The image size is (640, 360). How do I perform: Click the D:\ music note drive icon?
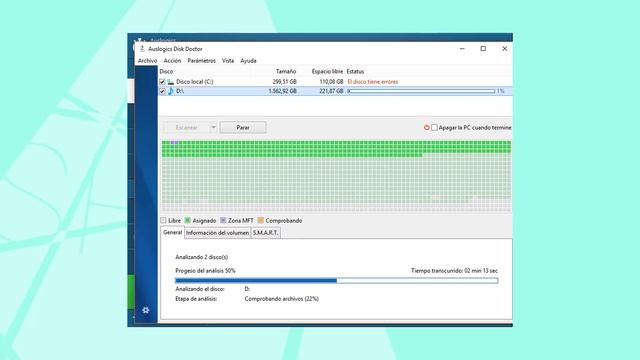[x=171, y=91]
